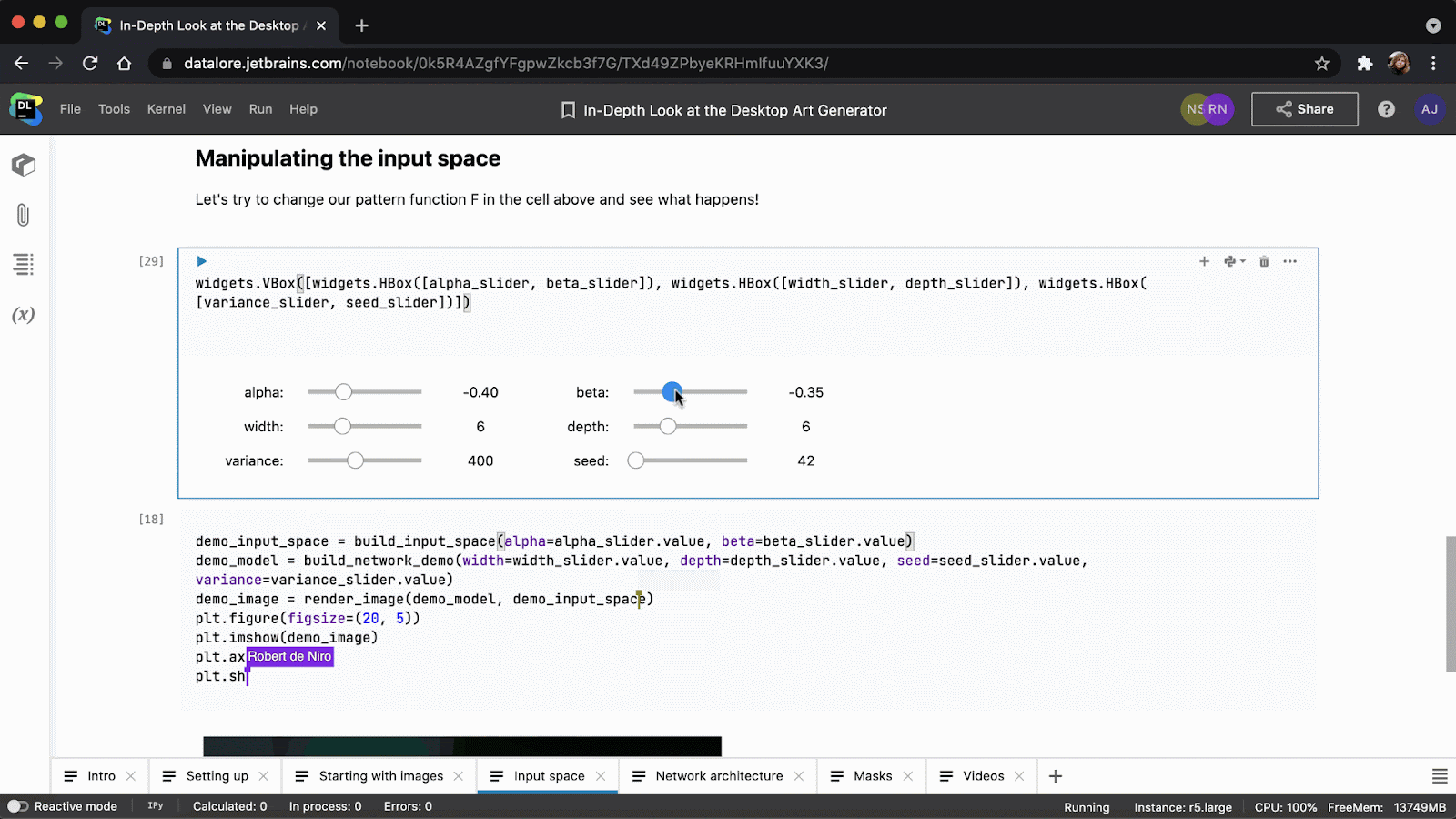1456x819 pixels.
Task: Open the Attachments paperclip panel in sidebar
Action: click(24, 215)
